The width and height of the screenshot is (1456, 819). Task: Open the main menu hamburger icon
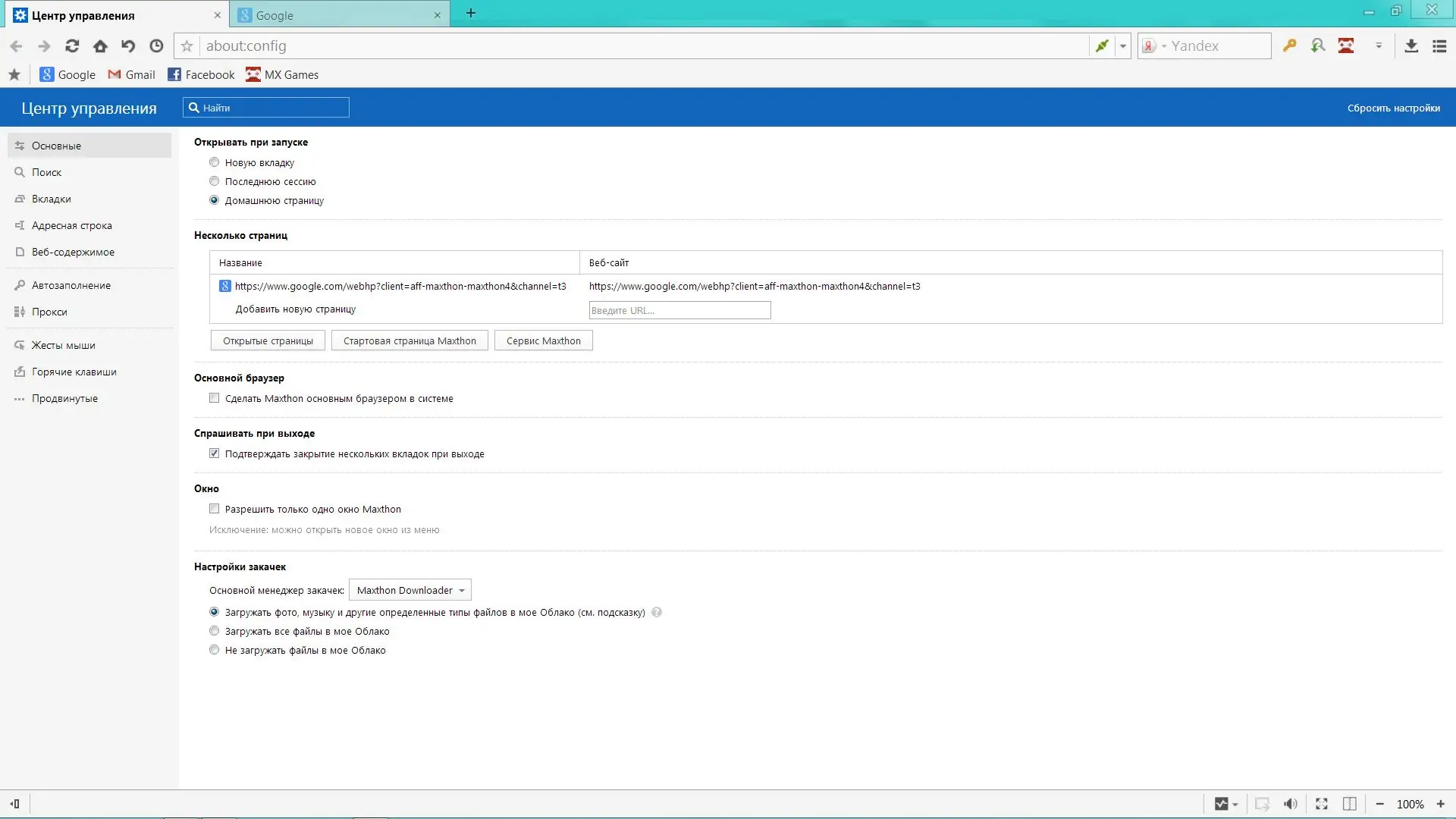point(1439,46)
